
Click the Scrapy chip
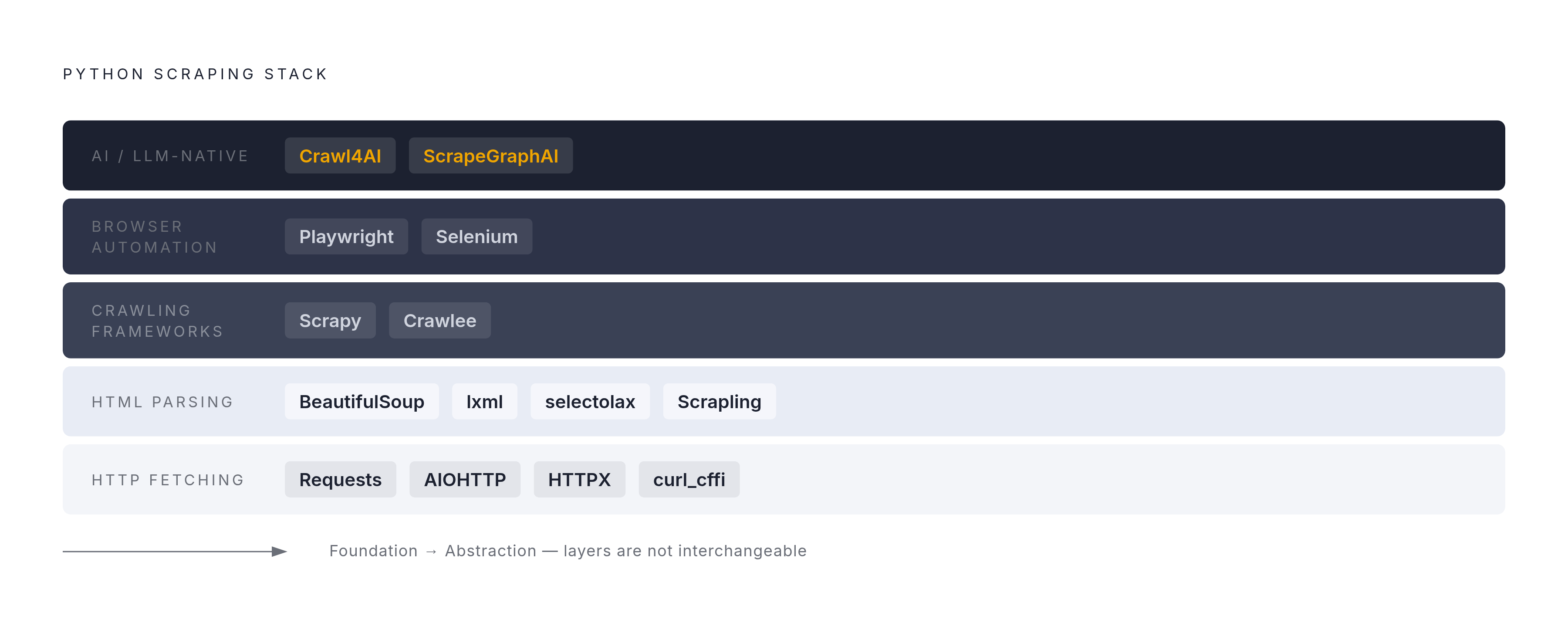click(330, 320)
